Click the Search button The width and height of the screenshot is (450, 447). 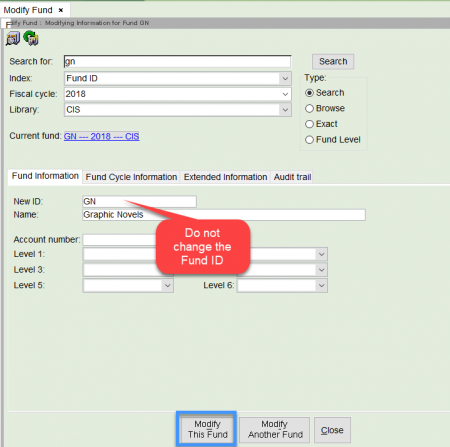coord(333,62)
